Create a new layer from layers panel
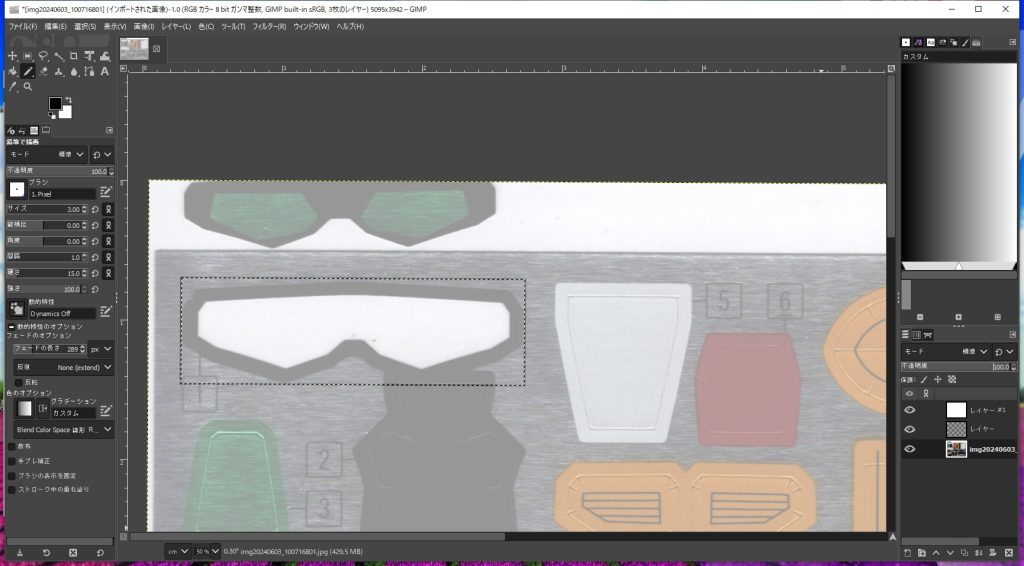The height and width of the screenshot is (566, 1024). pyautogui.click(x=907, y=552)
